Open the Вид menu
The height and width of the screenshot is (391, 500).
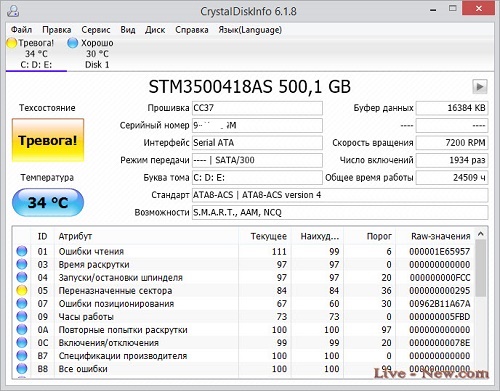(128, 30)
